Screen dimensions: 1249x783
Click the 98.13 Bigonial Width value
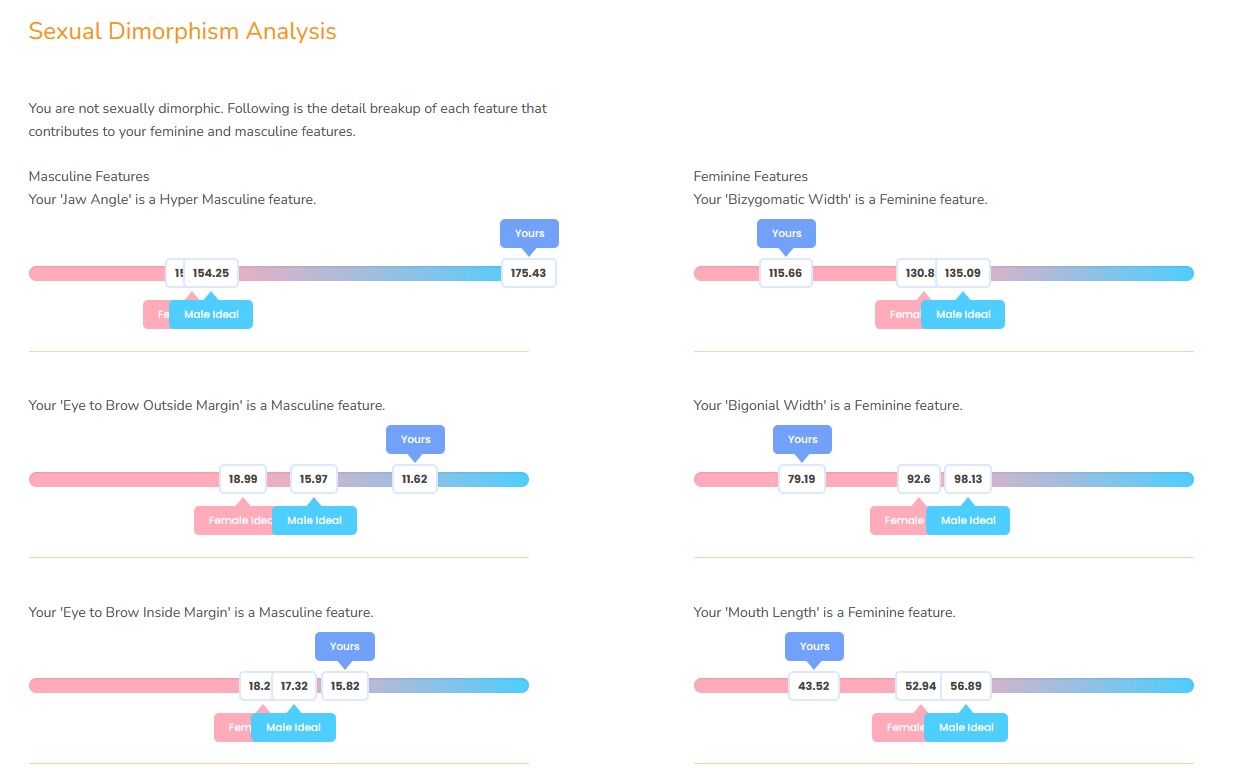click(968, 479)
